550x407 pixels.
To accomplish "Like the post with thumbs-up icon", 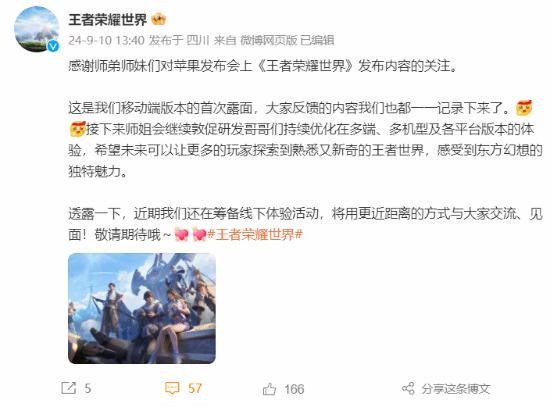I will (x=269, y=389).
